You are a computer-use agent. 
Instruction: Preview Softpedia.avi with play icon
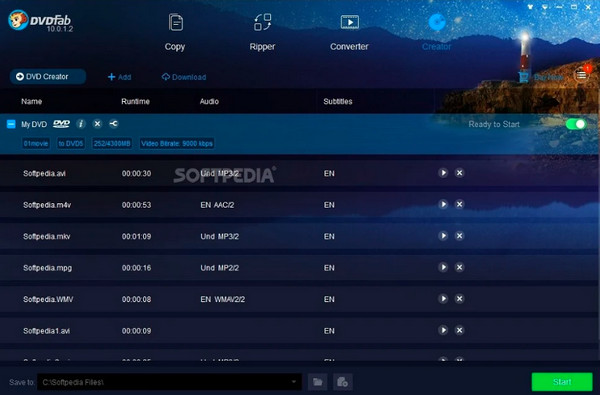pyautogui.click(x=443, y=173)
